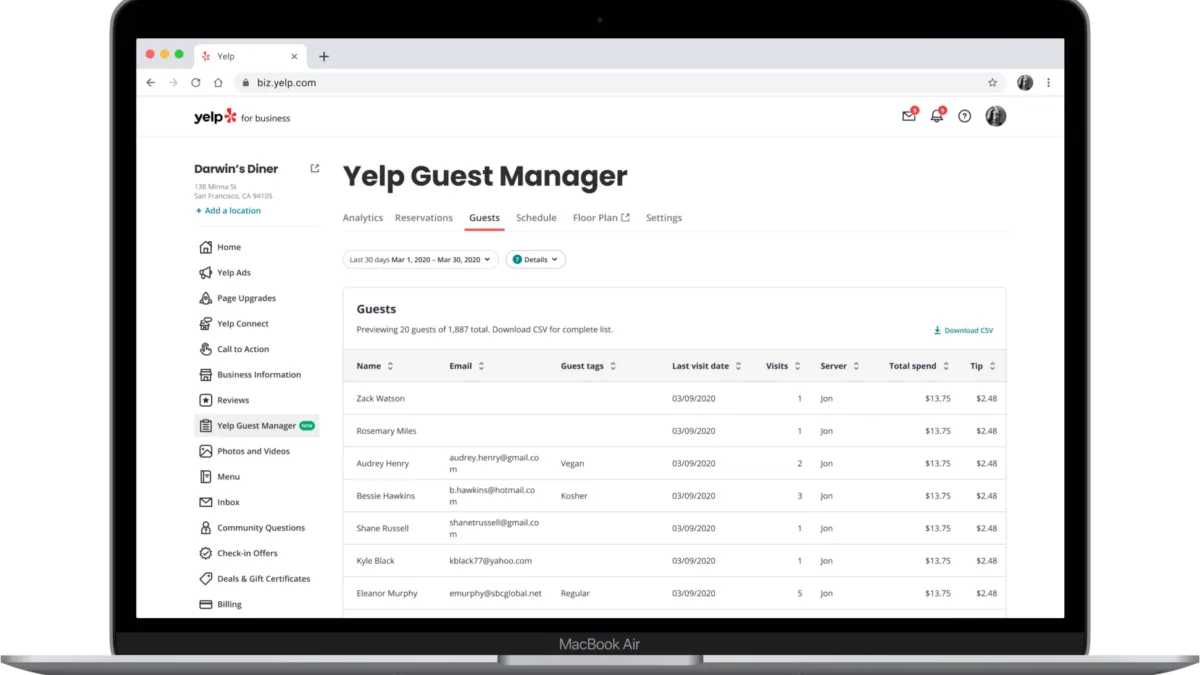Image resolution: width=1200 pixels, height=675 pixels.
Task: Expand the Details dropdown
Action: (536, 259)
